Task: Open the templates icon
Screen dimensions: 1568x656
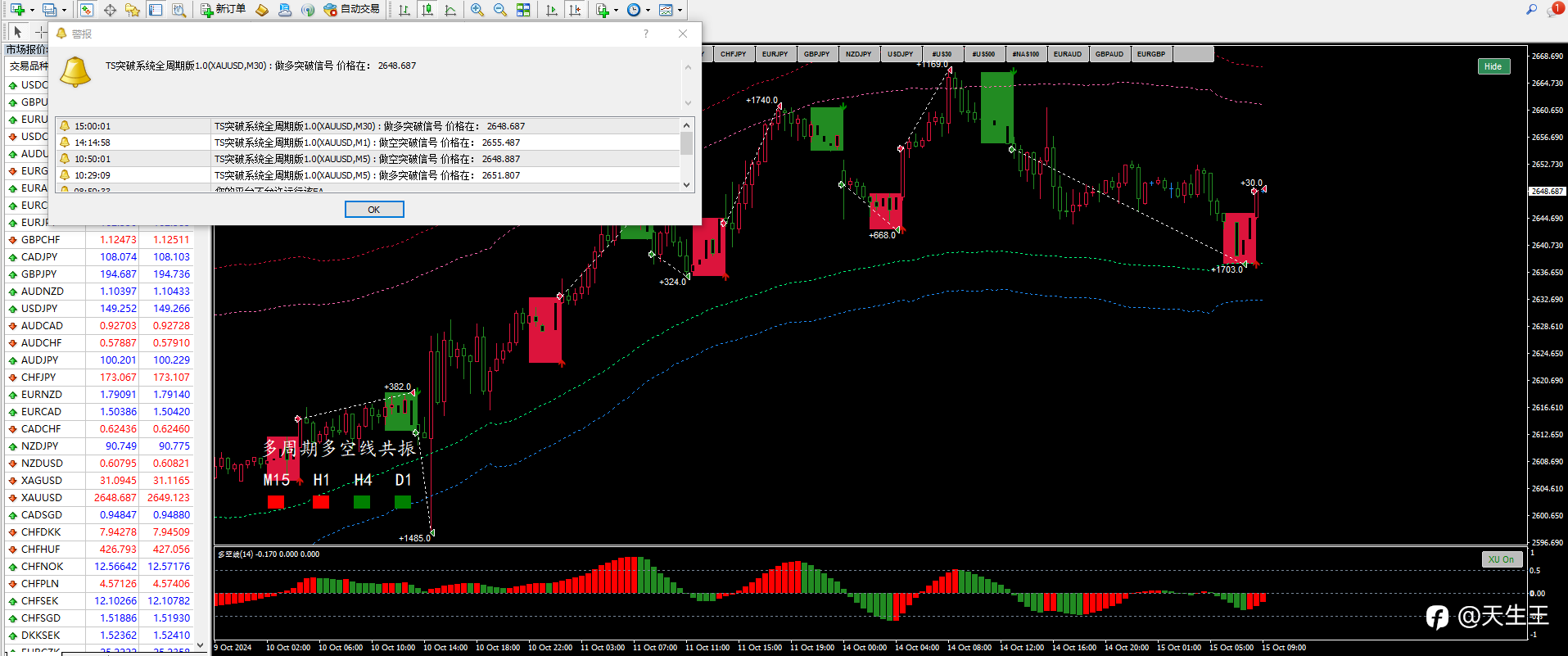Action: pos(666,10)
